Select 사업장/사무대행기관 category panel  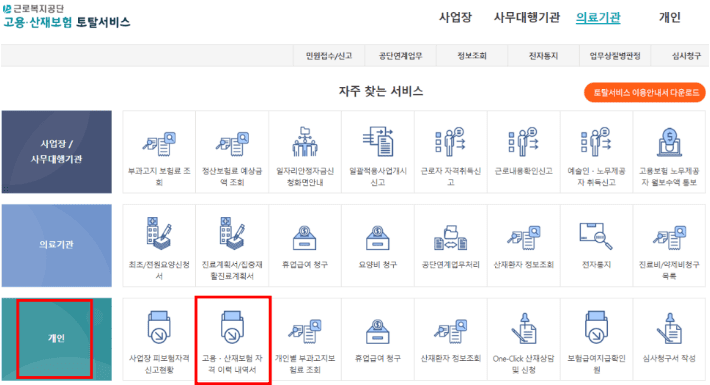(x=57, y=152)
